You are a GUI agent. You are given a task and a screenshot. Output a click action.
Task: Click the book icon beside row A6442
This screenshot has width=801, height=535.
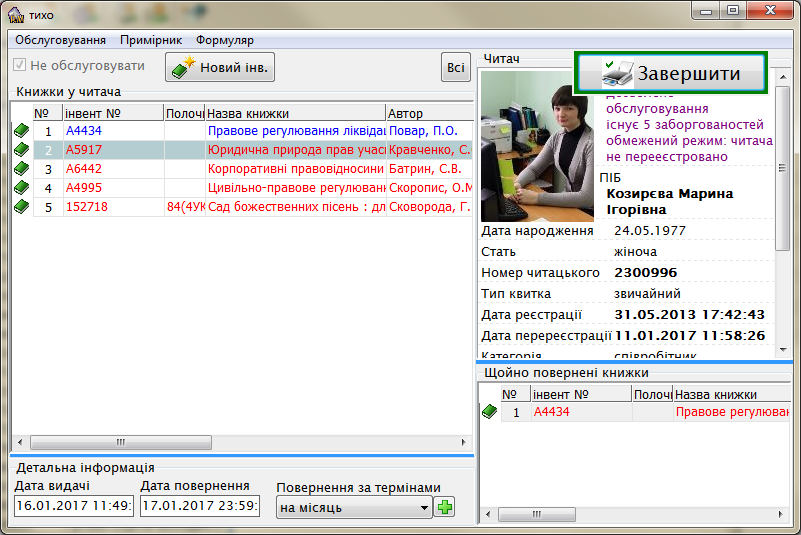21,169
